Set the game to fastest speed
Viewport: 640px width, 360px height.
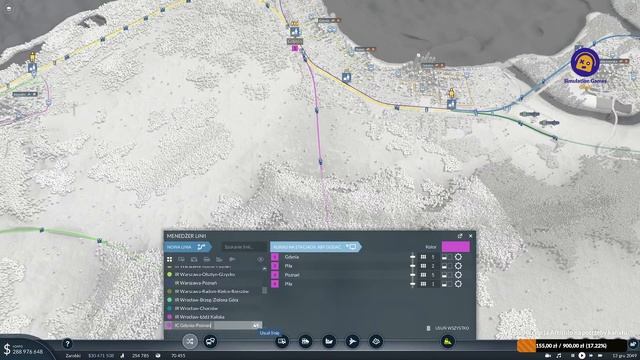tap(600, 356)
